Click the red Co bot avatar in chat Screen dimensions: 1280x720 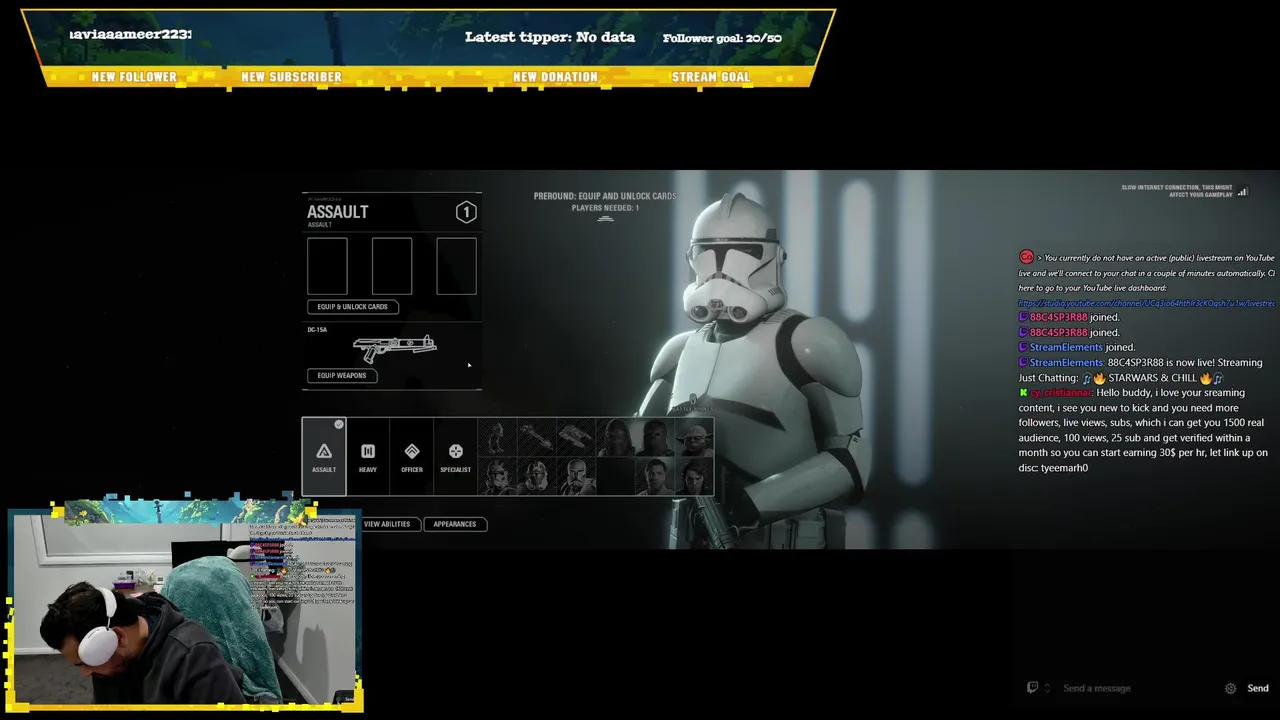[x=1026, y=257]
